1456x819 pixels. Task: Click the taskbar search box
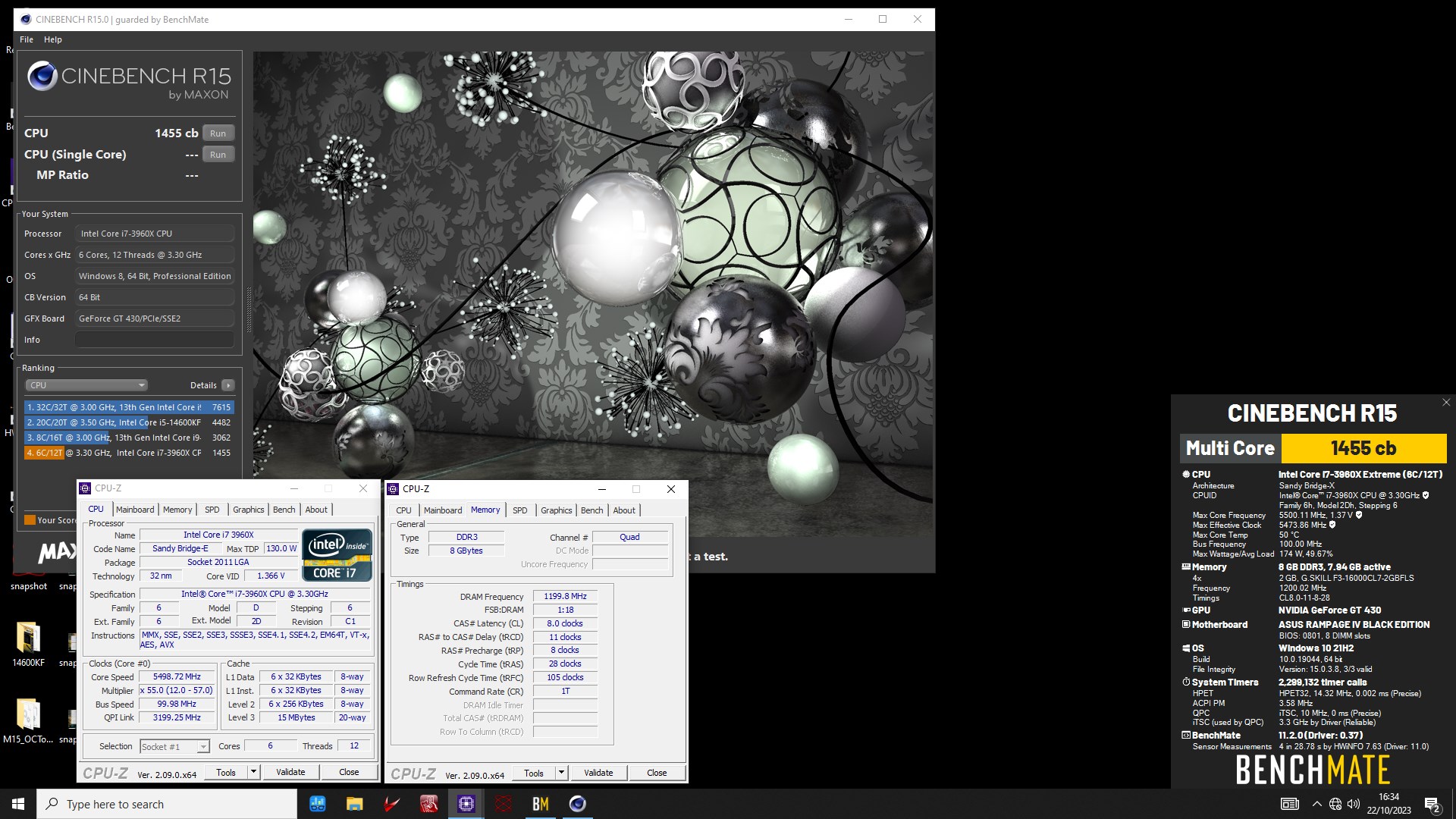[x=167, y=804]
